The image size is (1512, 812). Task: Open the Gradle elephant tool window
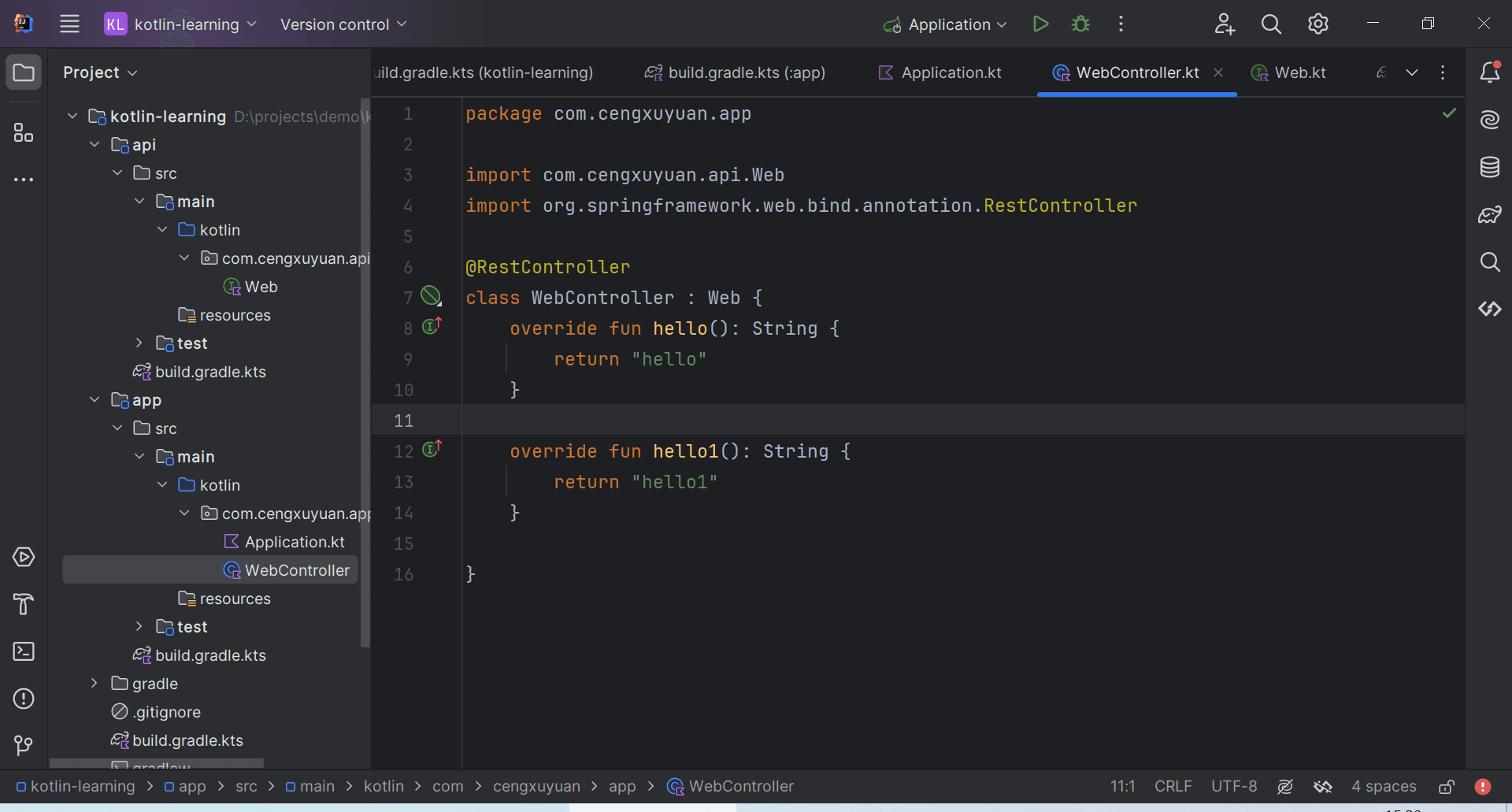tap(1489, 214)
